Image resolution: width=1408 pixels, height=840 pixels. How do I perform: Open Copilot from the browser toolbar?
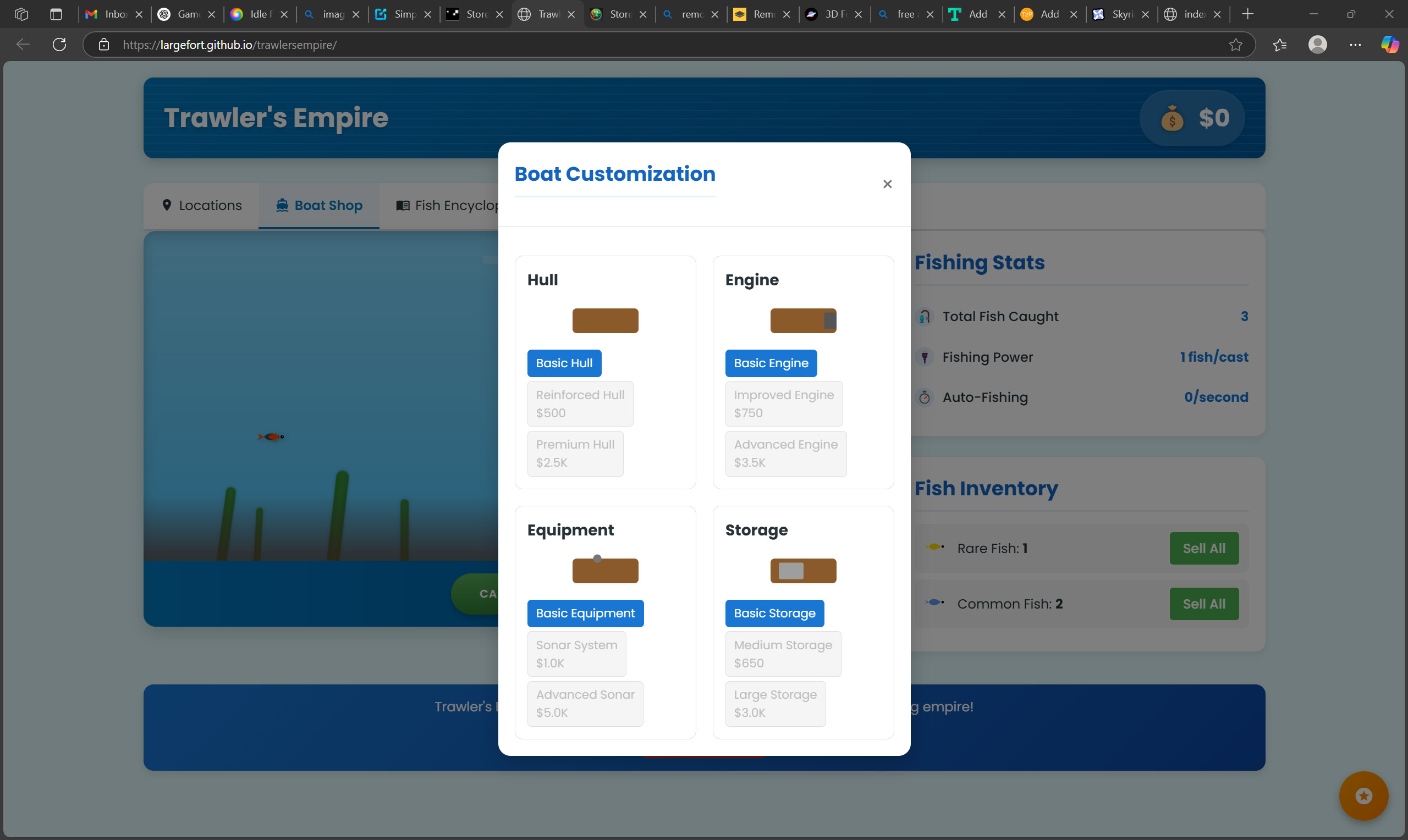click(x=1389, y=45)
